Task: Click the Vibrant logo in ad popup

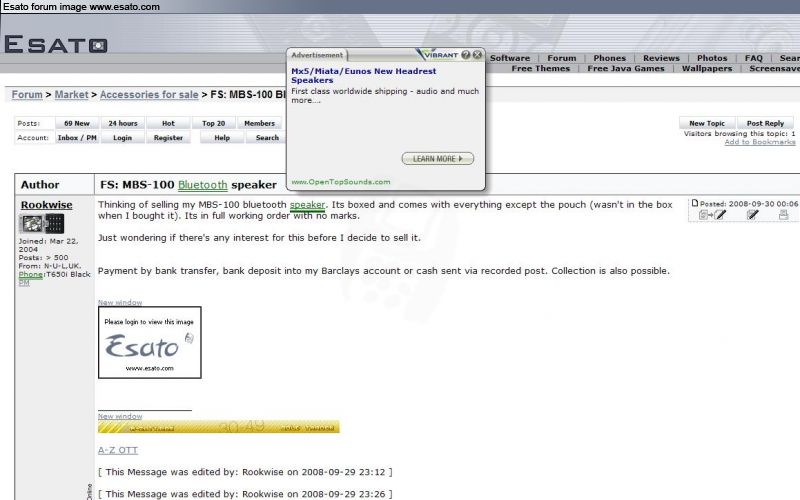Action: tap(437, 54)
